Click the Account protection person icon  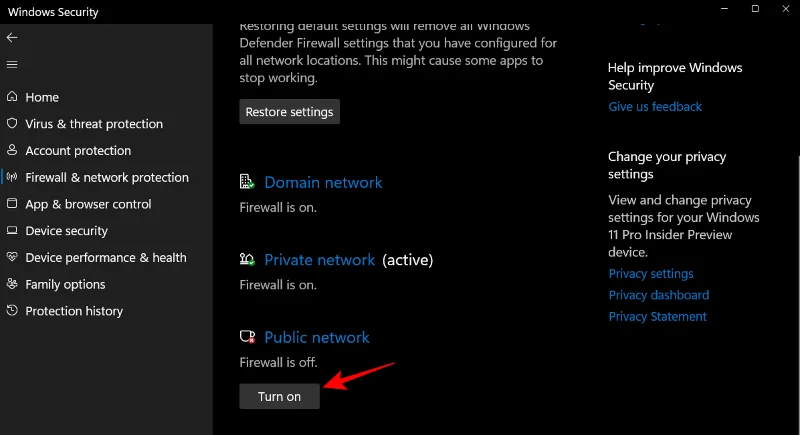click(x=12, y=150)
